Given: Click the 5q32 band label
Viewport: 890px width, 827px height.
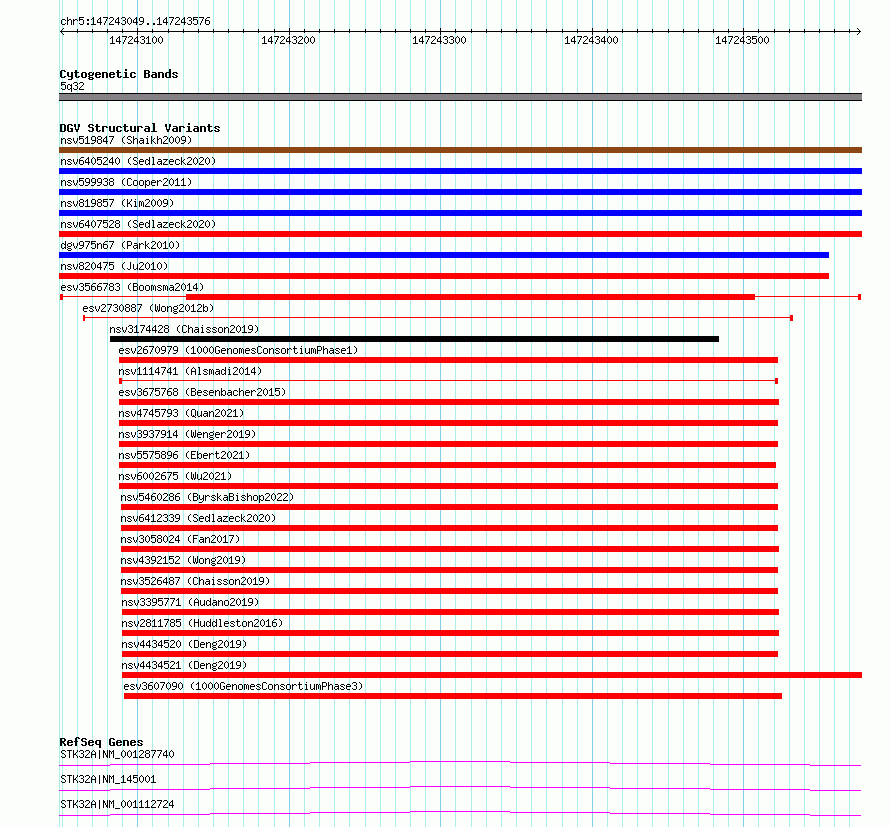Looking at the screenshot, I should pyautogui.click(x=72, y=86).
